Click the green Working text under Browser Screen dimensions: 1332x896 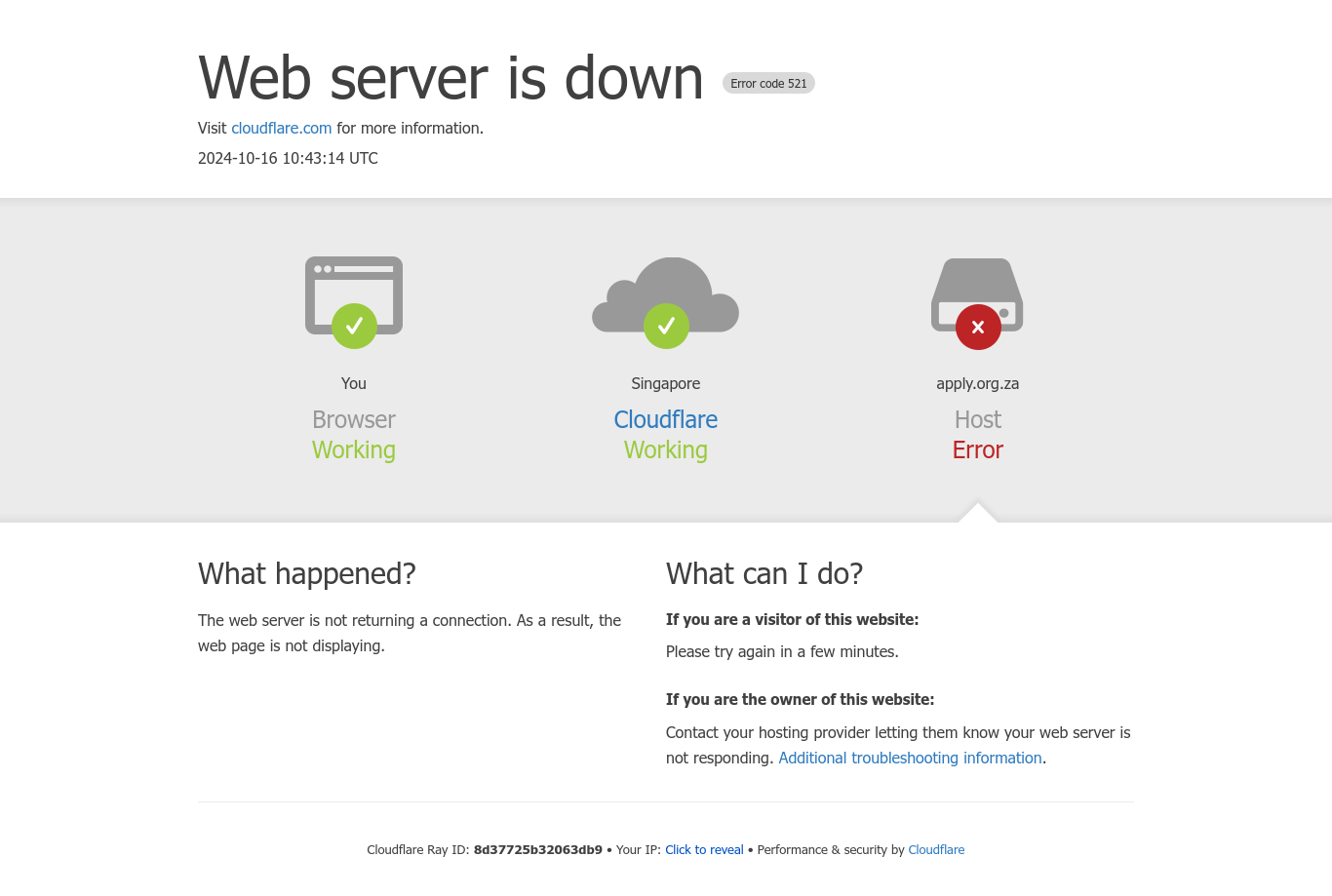coord(354,449)
